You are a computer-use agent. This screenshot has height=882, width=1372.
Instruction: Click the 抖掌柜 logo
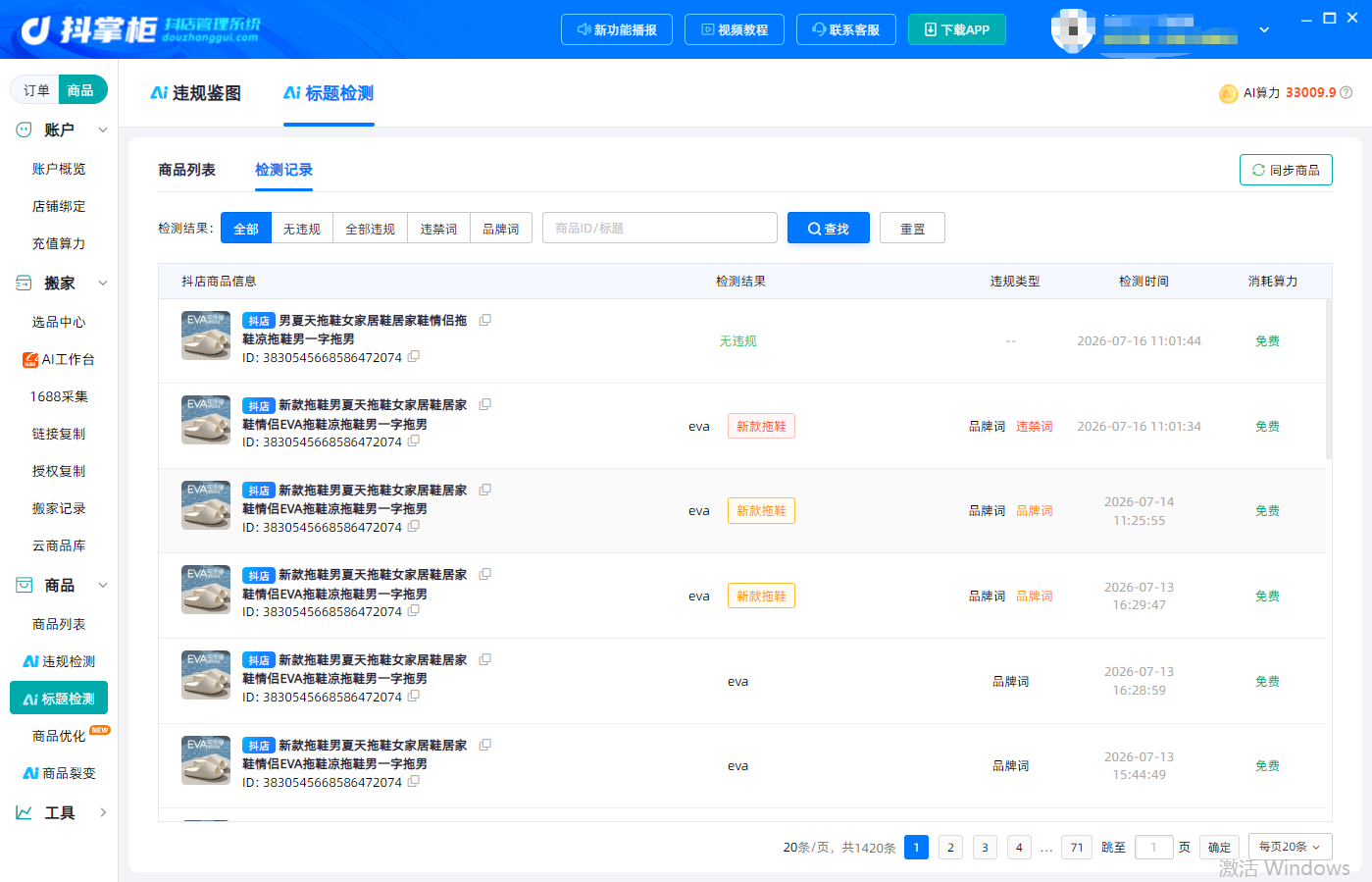pos(140,29)
